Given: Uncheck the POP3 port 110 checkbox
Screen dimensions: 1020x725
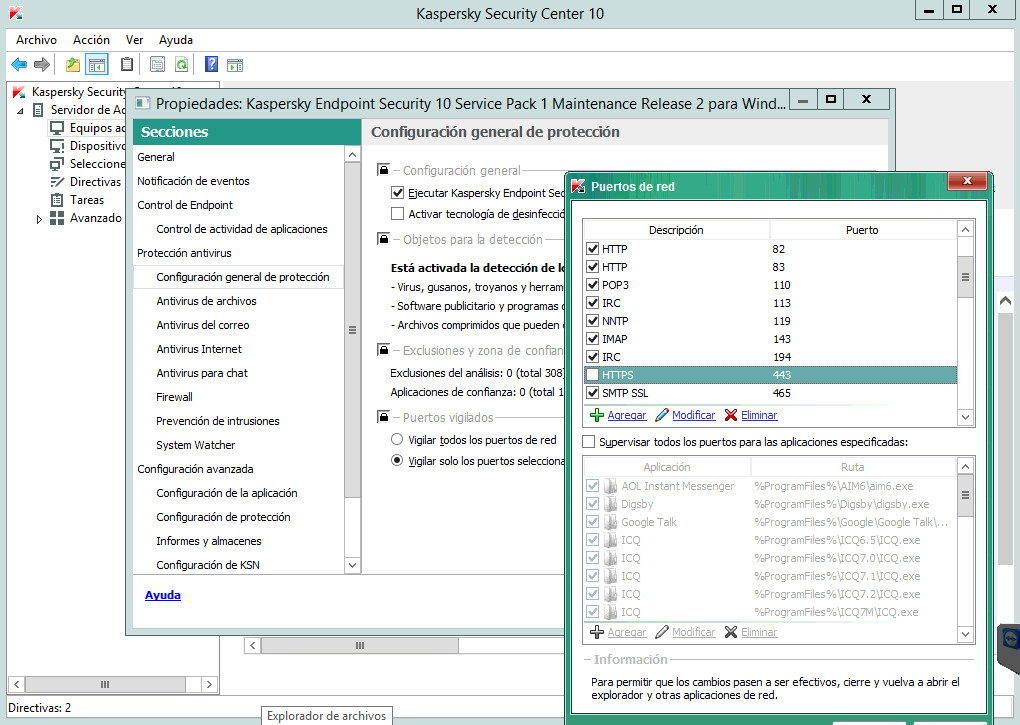Looking at the screenshot, I should (x=592, y=285).
